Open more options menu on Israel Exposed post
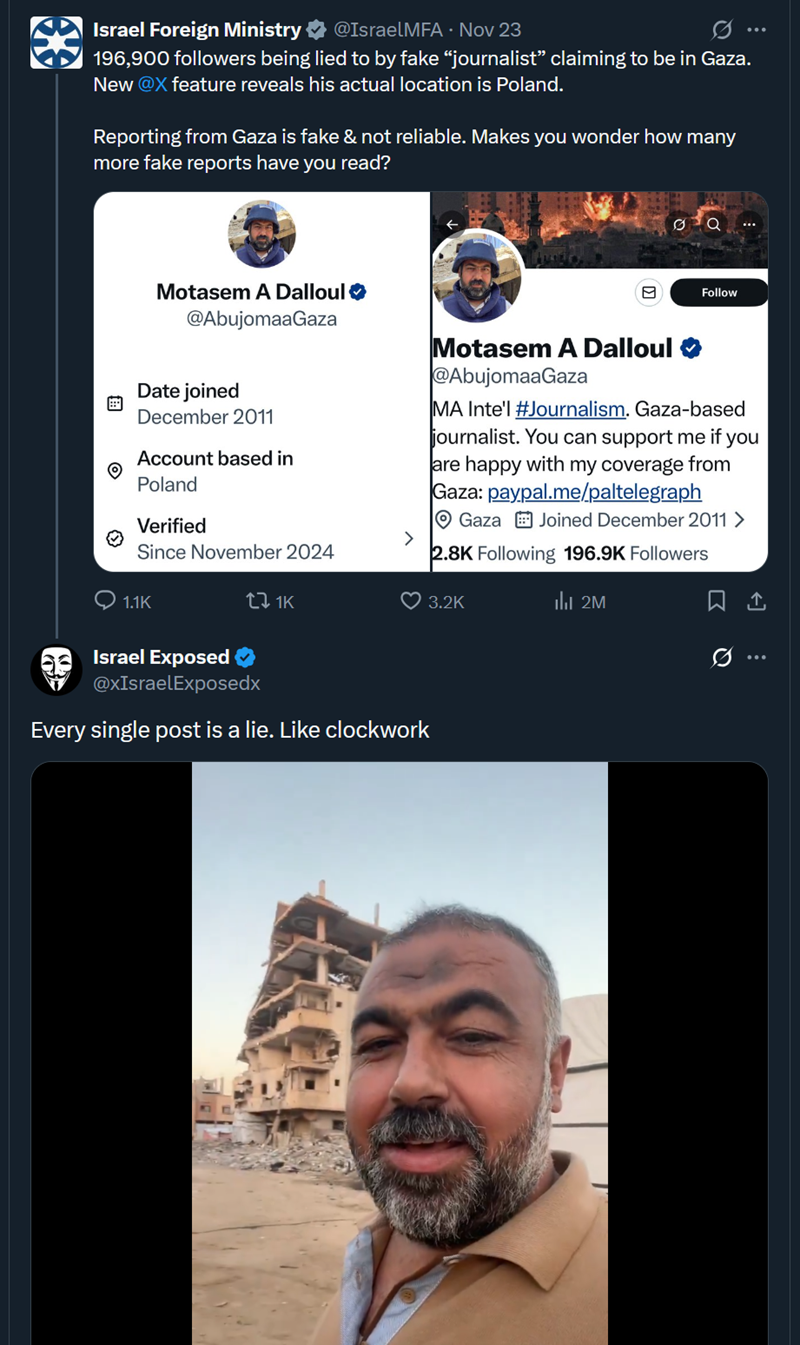The height and width of the screenshot is (1345, 800). point(757,657)
